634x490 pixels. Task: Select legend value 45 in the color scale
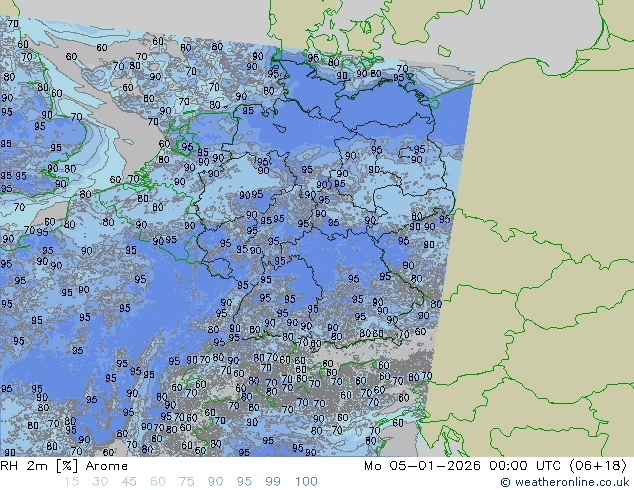point(129,482)
